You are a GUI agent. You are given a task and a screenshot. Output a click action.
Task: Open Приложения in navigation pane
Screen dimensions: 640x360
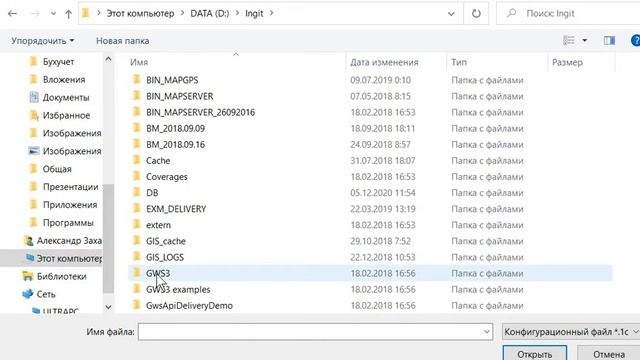tap(70, 205)
